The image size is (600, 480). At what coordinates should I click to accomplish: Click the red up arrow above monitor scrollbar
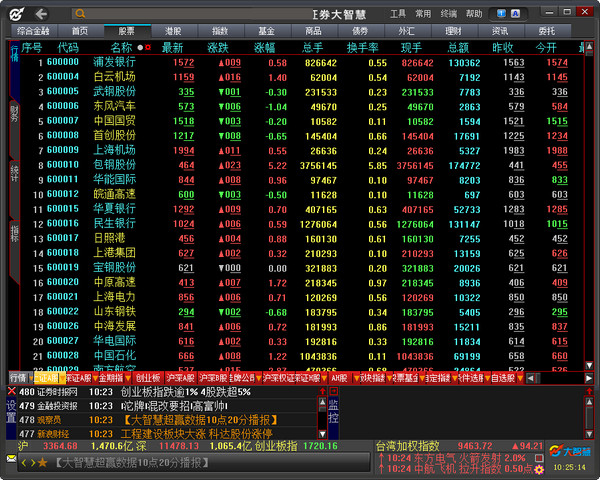pyautogui.click(x=589, y=391)
